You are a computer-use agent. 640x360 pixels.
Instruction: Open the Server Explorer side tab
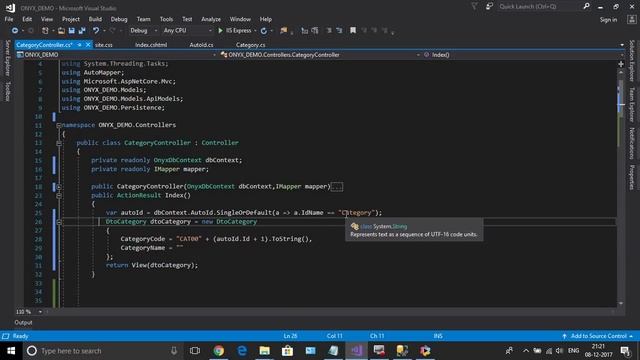click(x=7, y=58)
